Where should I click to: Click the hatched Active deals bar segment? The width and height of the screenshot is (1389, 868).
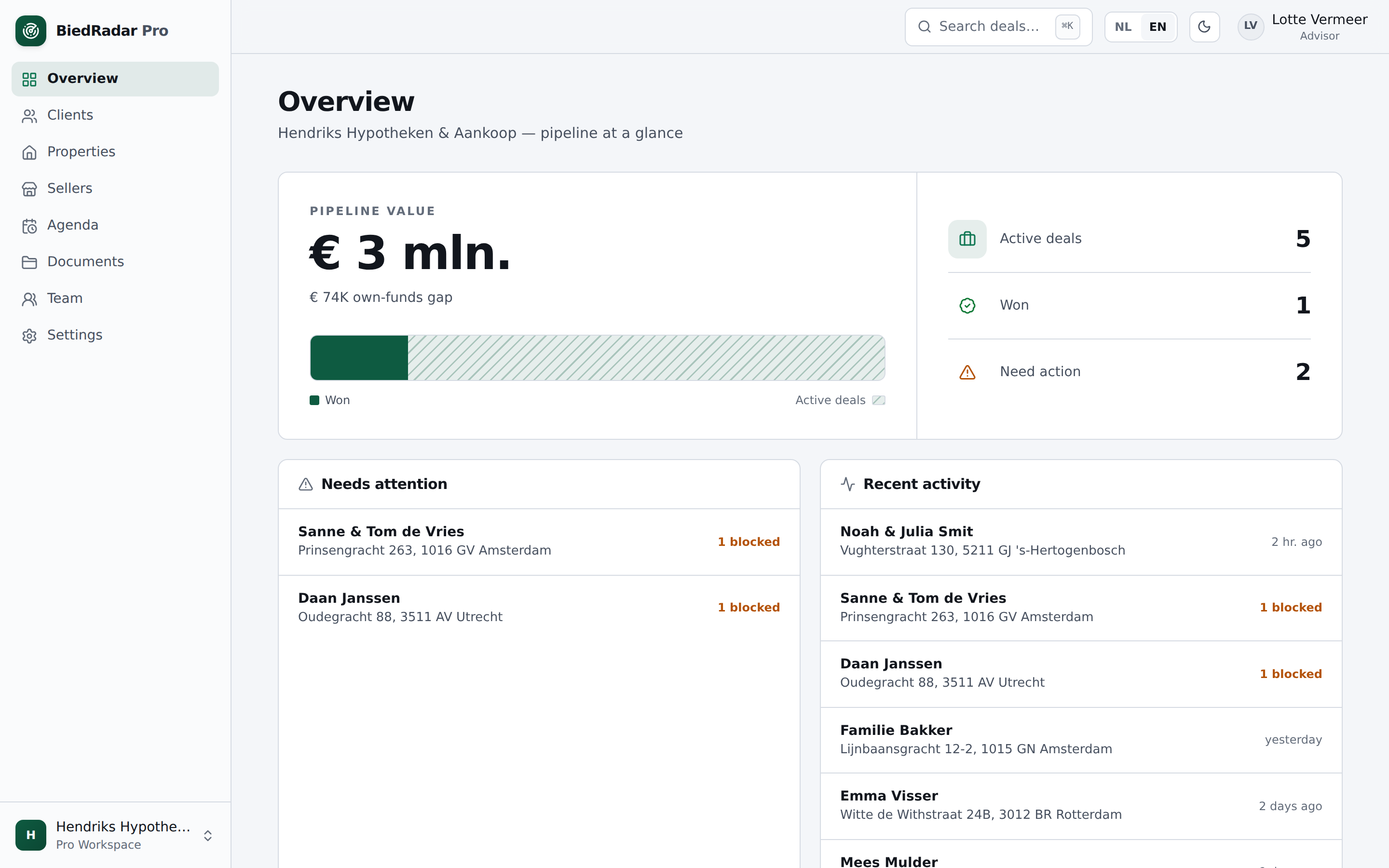[646, 358]
